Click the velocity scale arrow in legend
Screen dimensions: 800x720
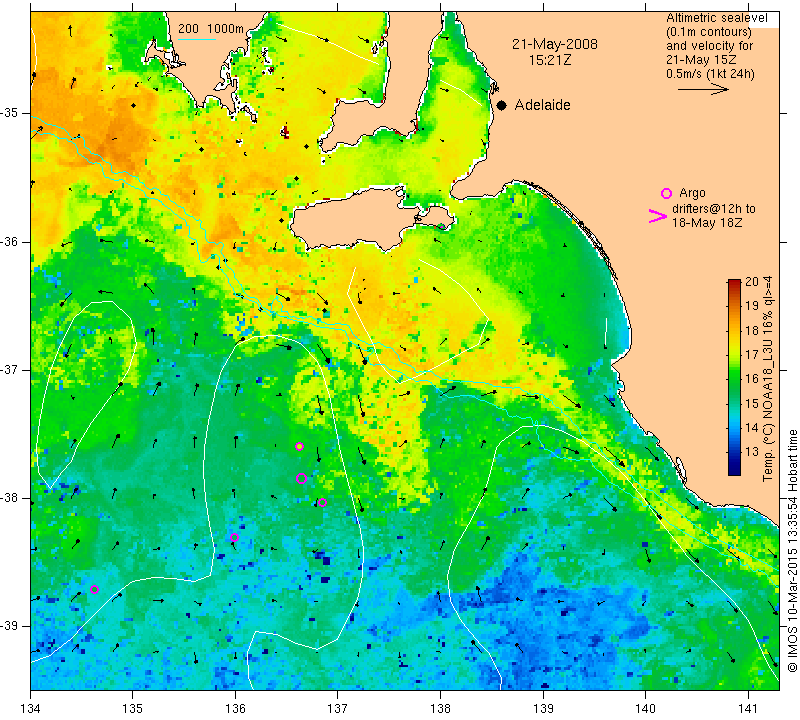tap(703, 89)
